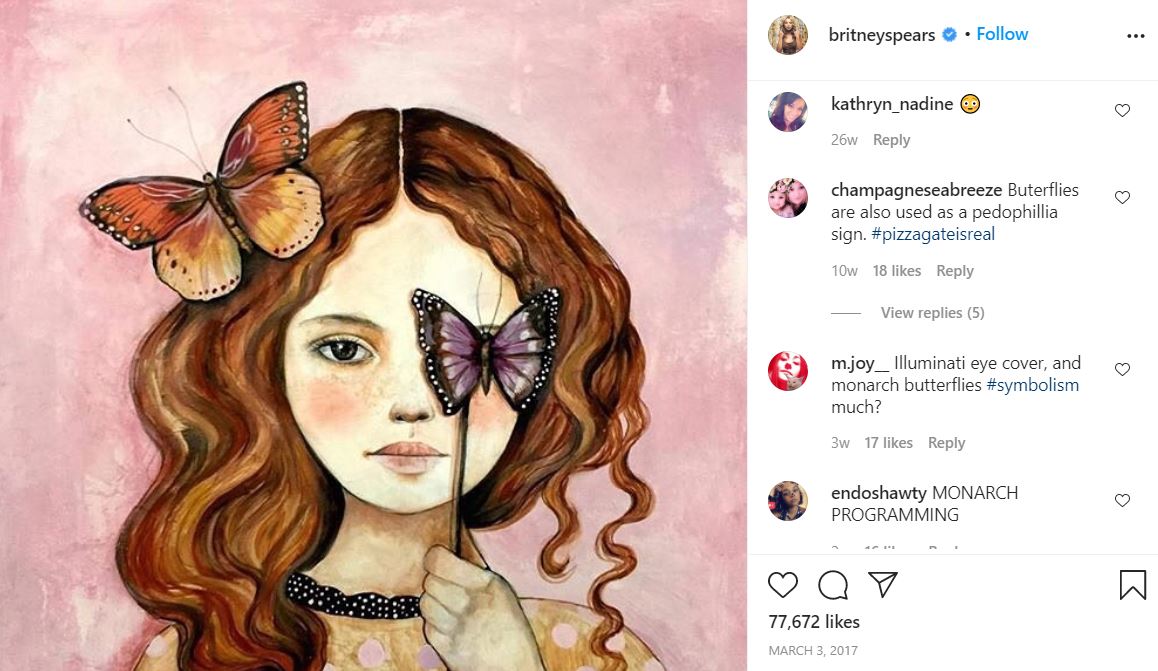Open the britneyspears username link
Screen dimensions: 1158x671
[x=881, y=35]
